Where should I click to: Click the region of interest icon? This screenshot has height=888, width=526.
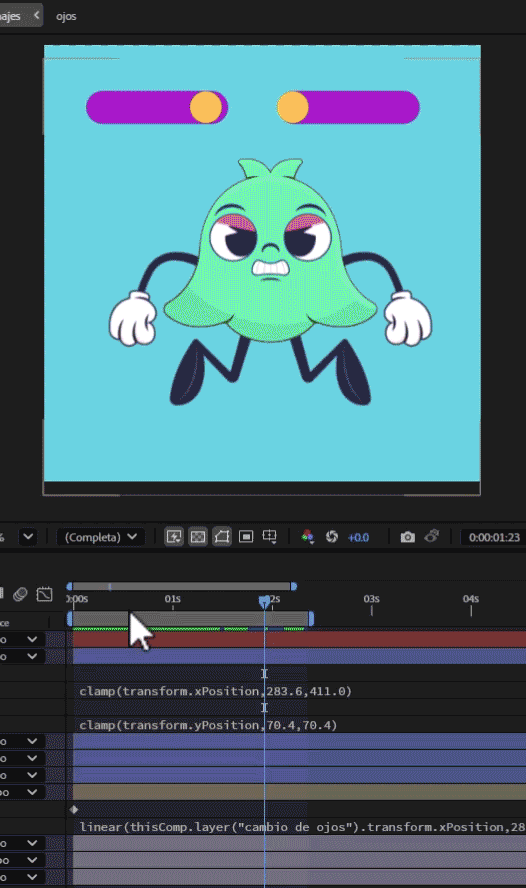246,536
